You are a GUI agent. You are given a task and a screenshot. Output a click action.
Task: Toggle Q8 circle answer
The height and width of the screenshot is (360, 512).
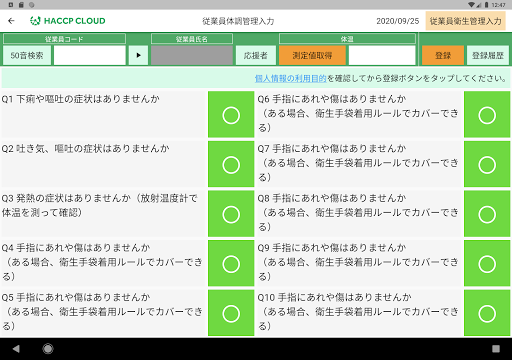pyautogui.click(x=487, y=214)
